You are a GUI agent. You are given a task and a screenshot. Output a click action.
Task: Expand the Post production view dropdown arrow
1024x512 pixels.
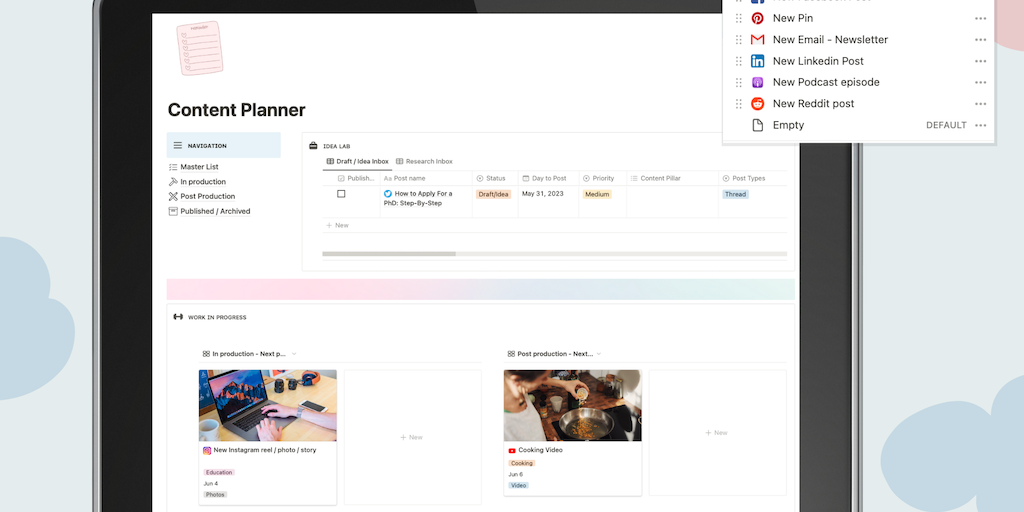point(599,354)
